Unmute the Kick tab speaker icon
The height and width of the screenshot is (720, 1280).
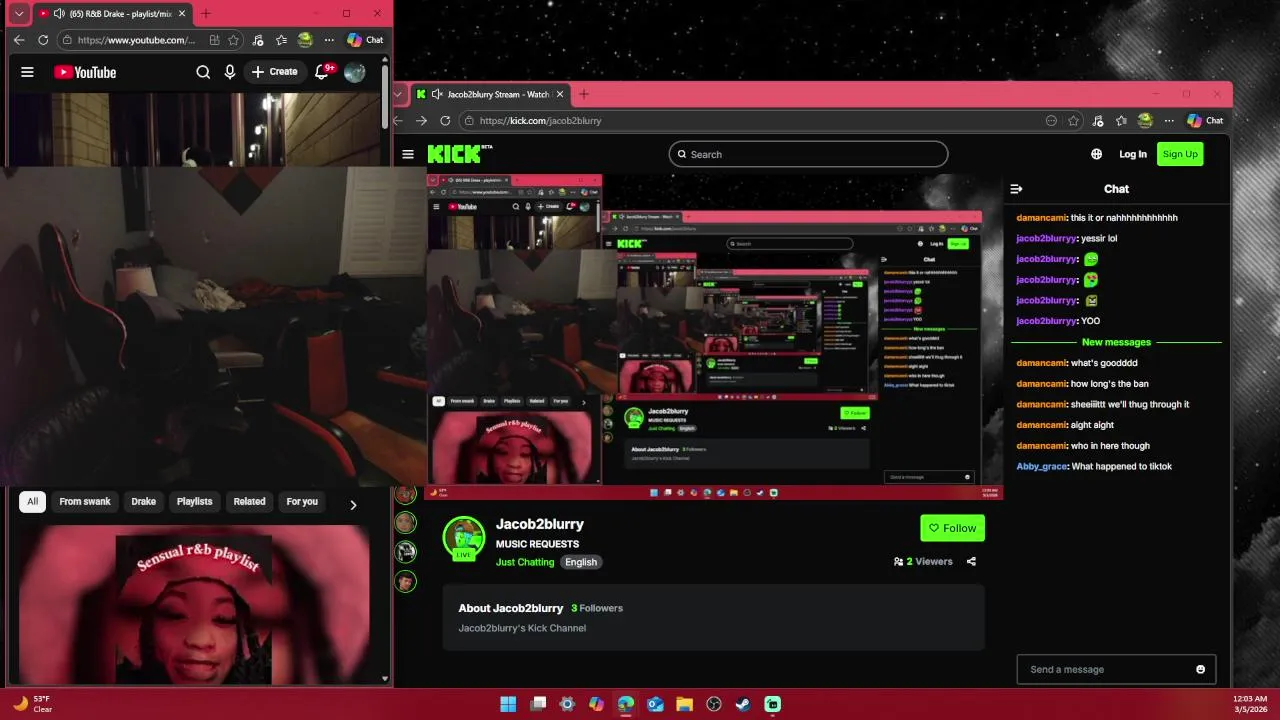pyautogui.click(x=437, y=94)
